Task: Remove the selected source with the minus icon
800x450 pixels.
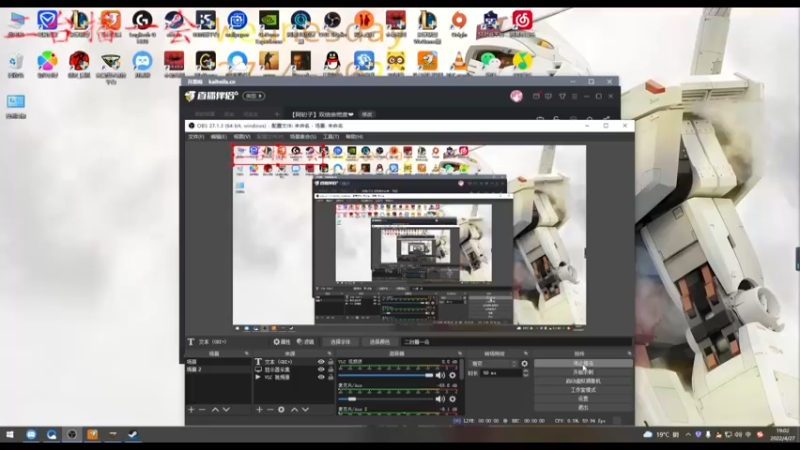Action: (270, 409)
